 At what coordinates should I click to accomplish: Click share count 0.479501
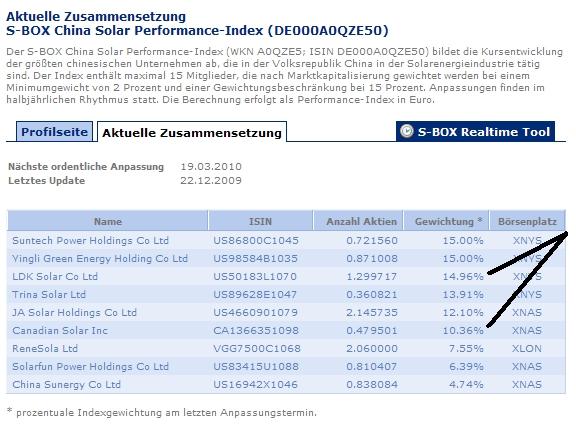(372, 330)
